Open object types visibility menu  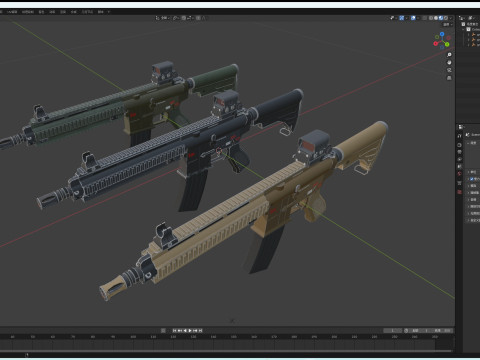[x=394, y=18]
